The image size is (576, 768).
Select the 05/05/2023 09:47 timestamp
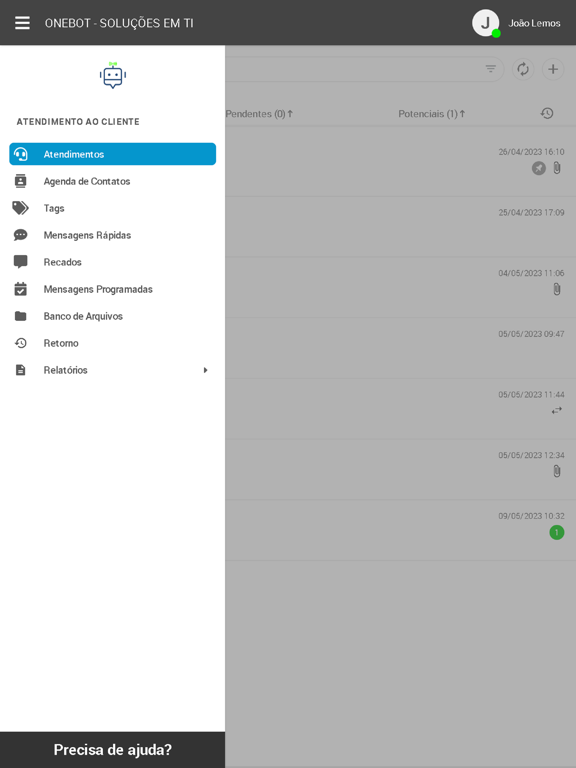(x=531, y=334)
